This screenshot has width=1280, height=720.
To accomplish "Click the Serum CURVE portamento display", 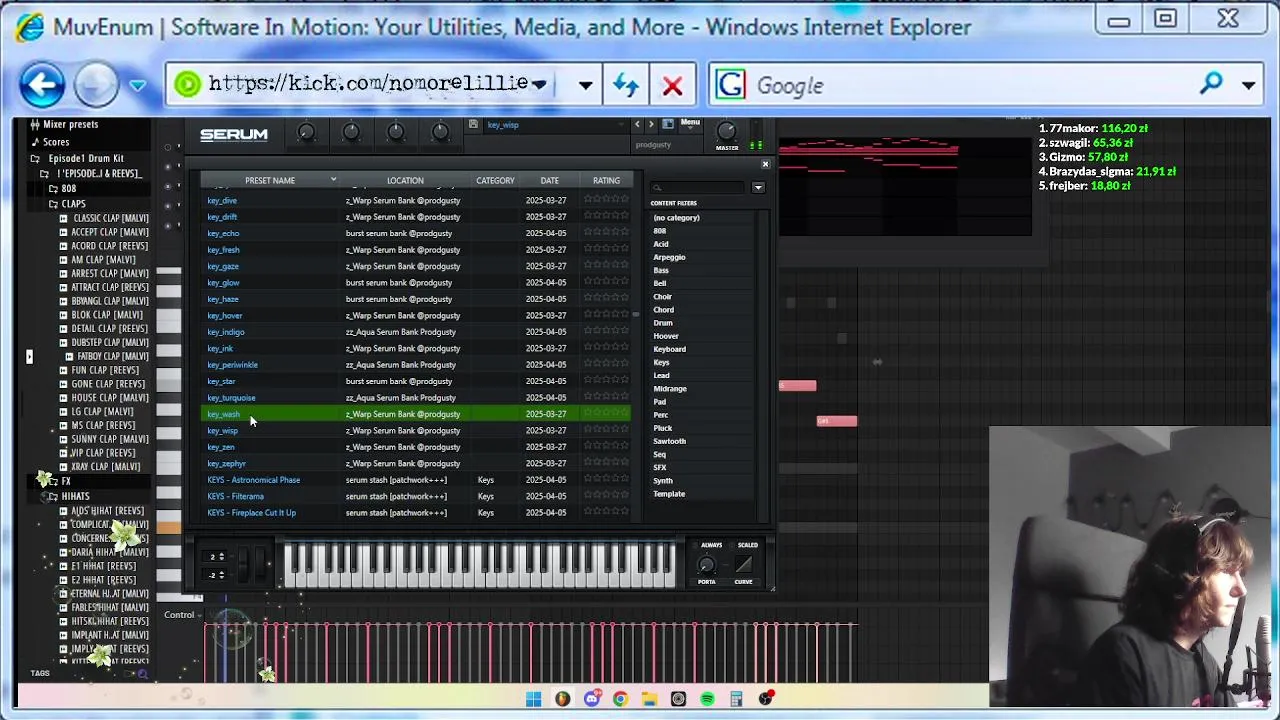I will (x=743, y=565).
